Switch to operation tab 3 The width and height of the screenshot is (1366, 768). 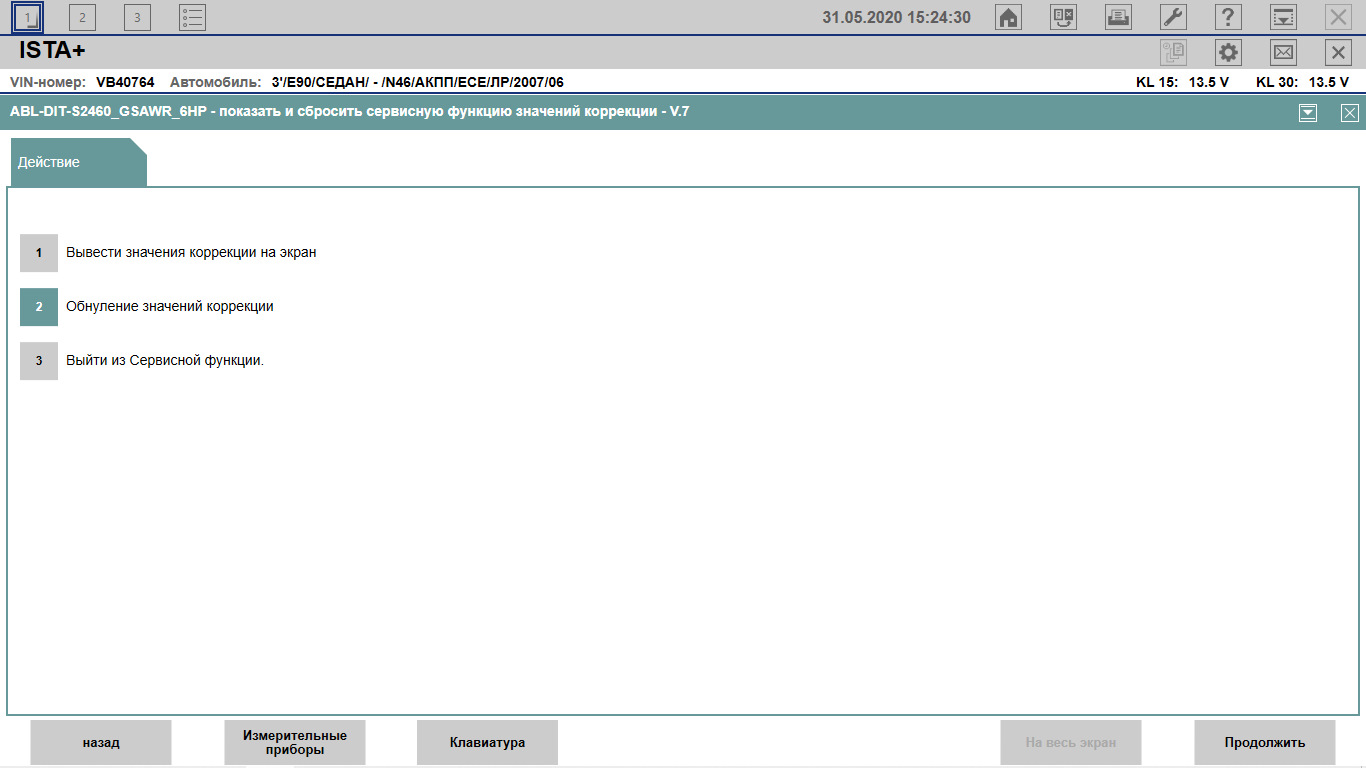coord(137,17)
